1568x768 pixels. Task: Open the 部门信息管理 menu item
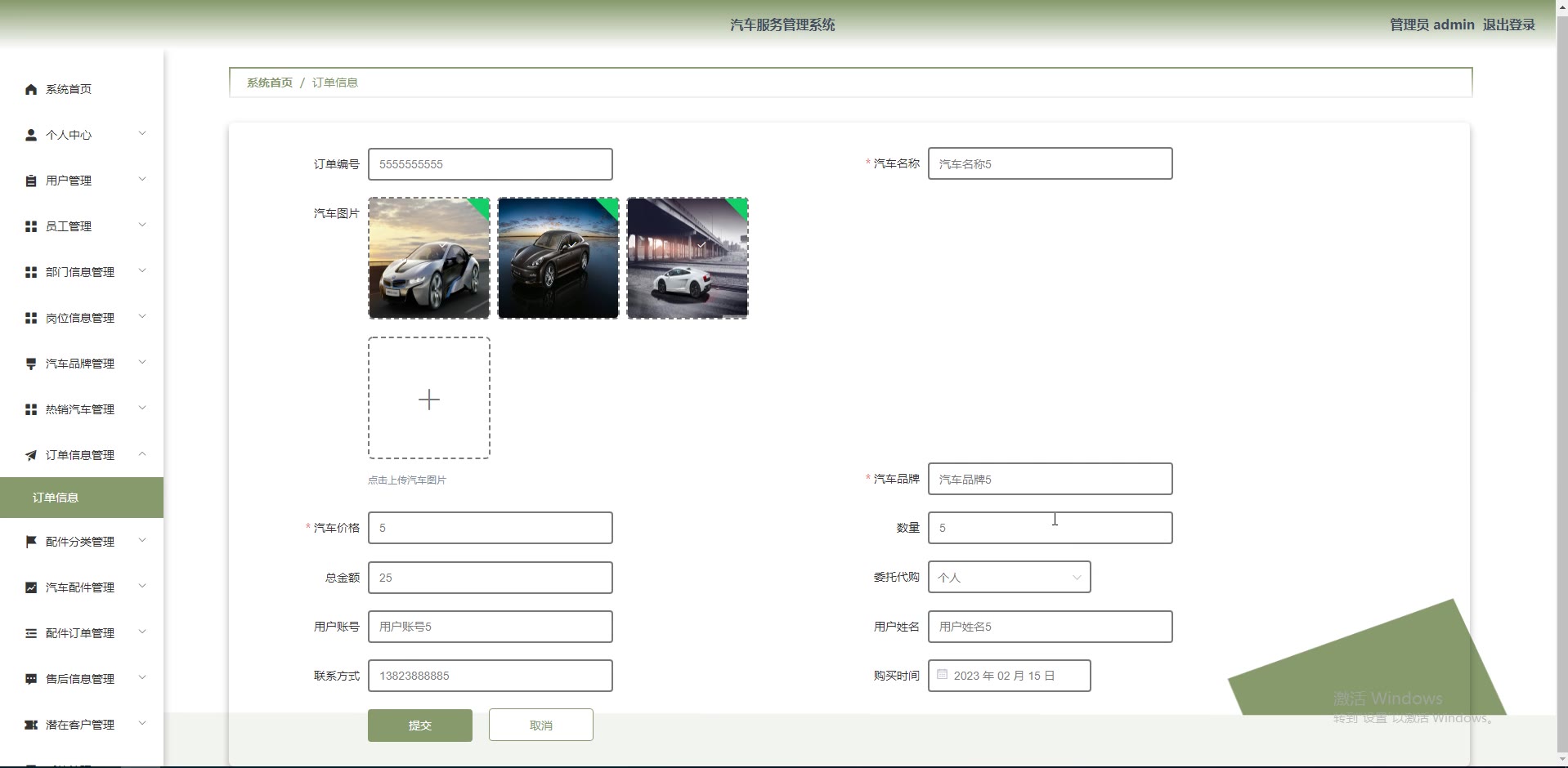[80, 272]
